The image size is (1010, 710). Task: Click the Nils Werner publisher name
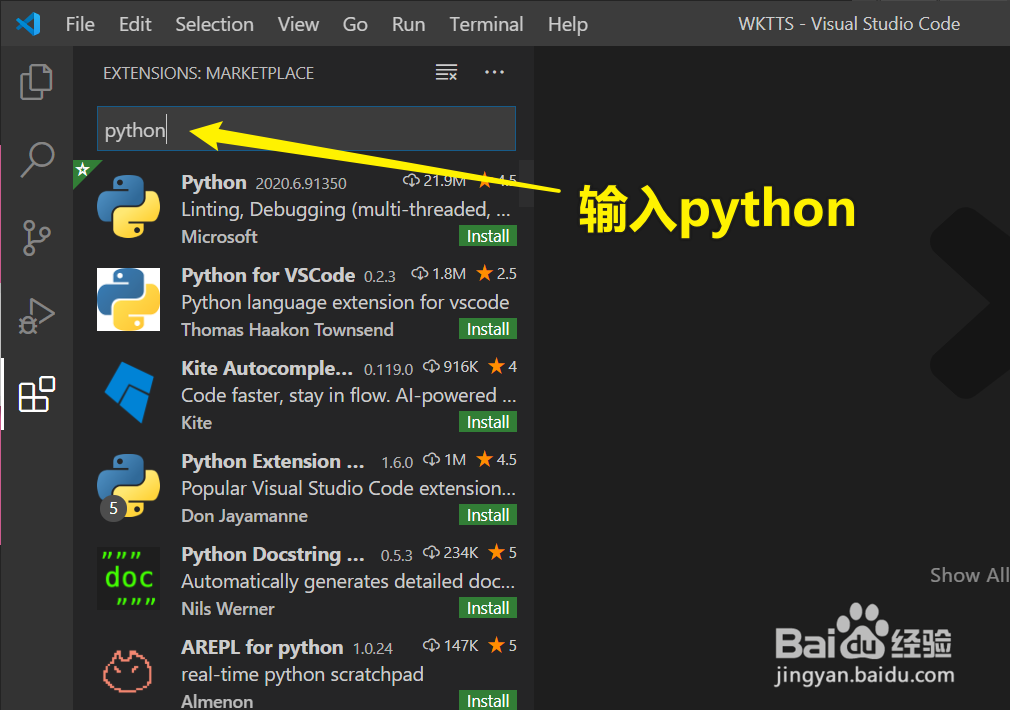click(227, 609)
